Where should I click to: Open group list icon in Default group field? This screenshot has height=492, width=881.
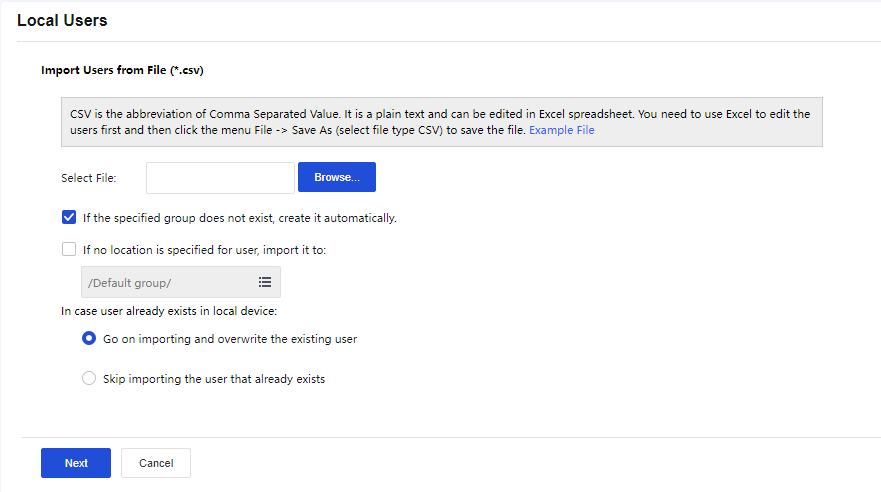coord(265,283)
